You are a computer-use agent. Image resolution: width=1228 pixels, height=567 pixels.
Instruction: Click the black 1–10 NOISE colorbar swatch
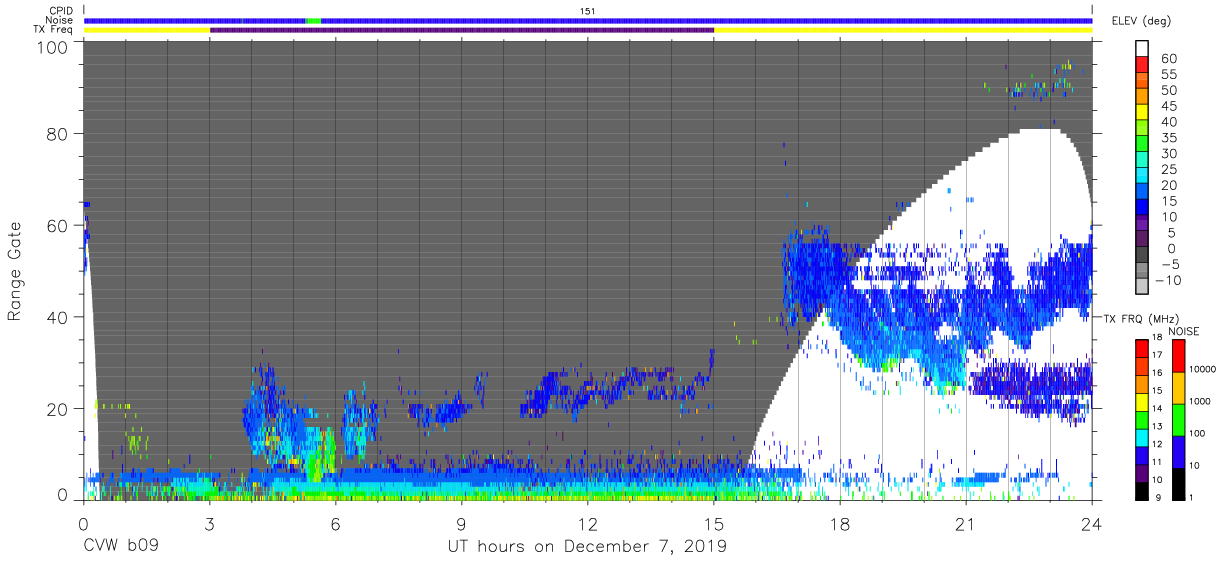point(1181,484)
